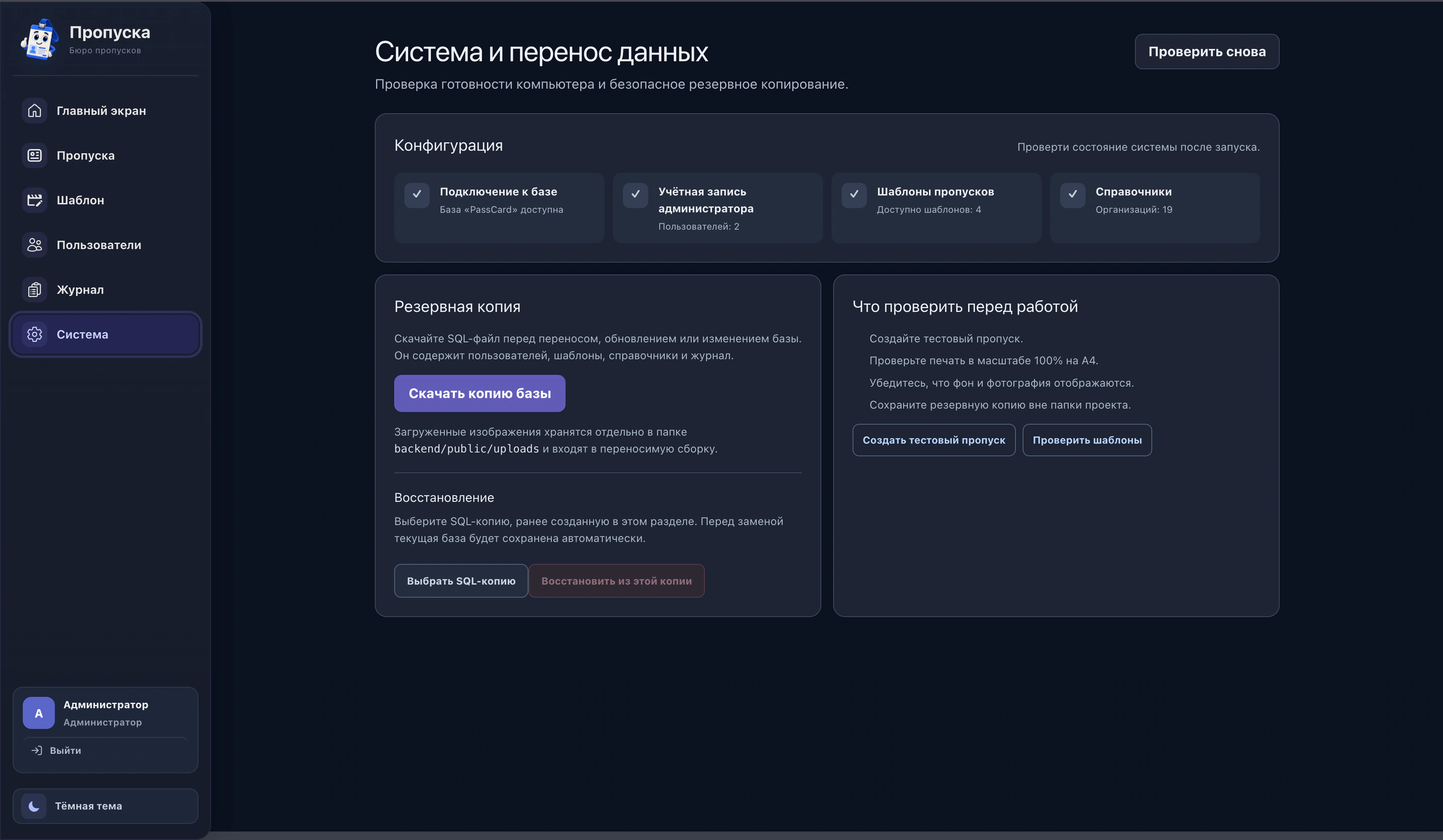Screen dimensions: 1443x840
Task: Click the Конфигурация heading
Action: click(x=448, y=145)
